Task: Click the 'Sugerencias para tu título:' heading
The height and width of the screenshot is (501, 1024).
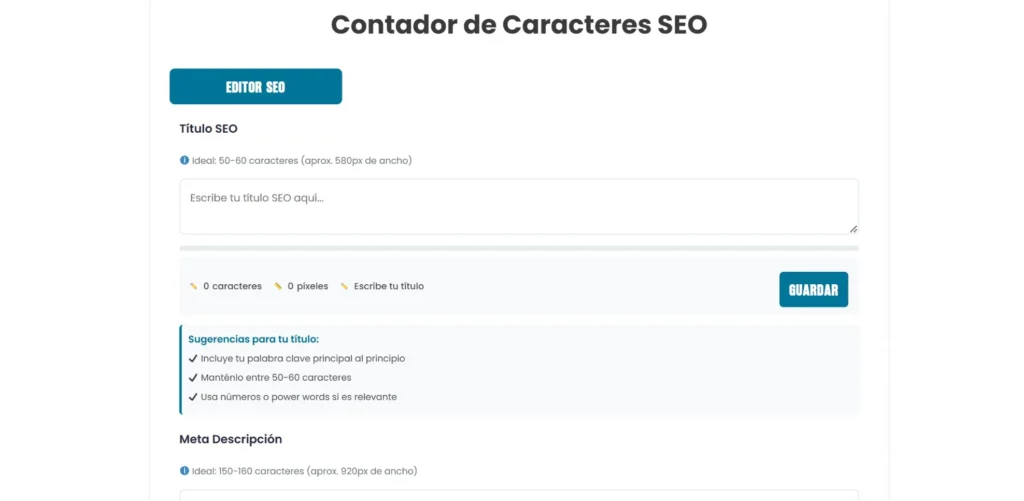Action: coord(253,339)
